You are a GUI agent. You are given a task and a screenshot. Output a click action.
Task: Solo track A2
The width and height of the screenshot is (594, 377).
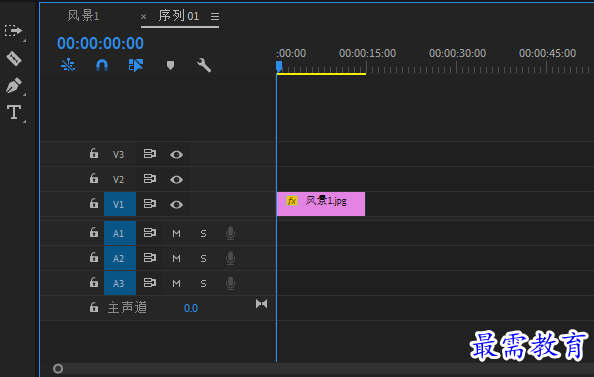click(x=203, y=258)
